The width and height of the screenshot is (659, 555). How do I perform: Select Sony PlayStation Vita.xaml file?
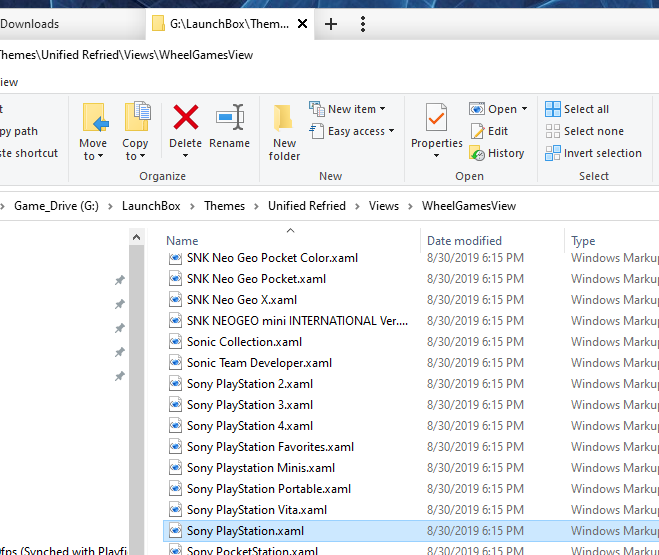point(257,510)
